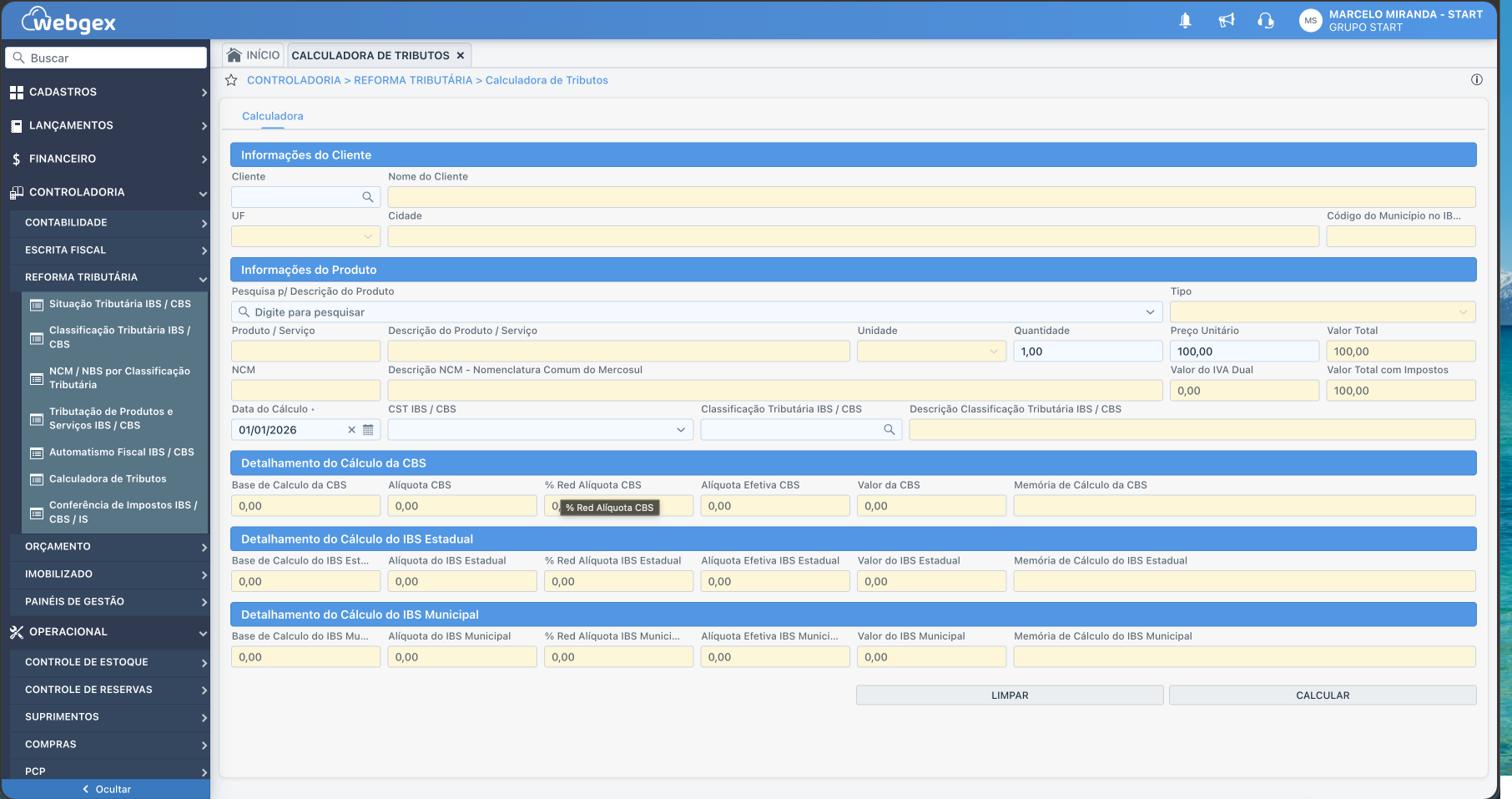Open the Unidade dropdown
This screenshot has height=799, width=1512.
tap(931, 351)
